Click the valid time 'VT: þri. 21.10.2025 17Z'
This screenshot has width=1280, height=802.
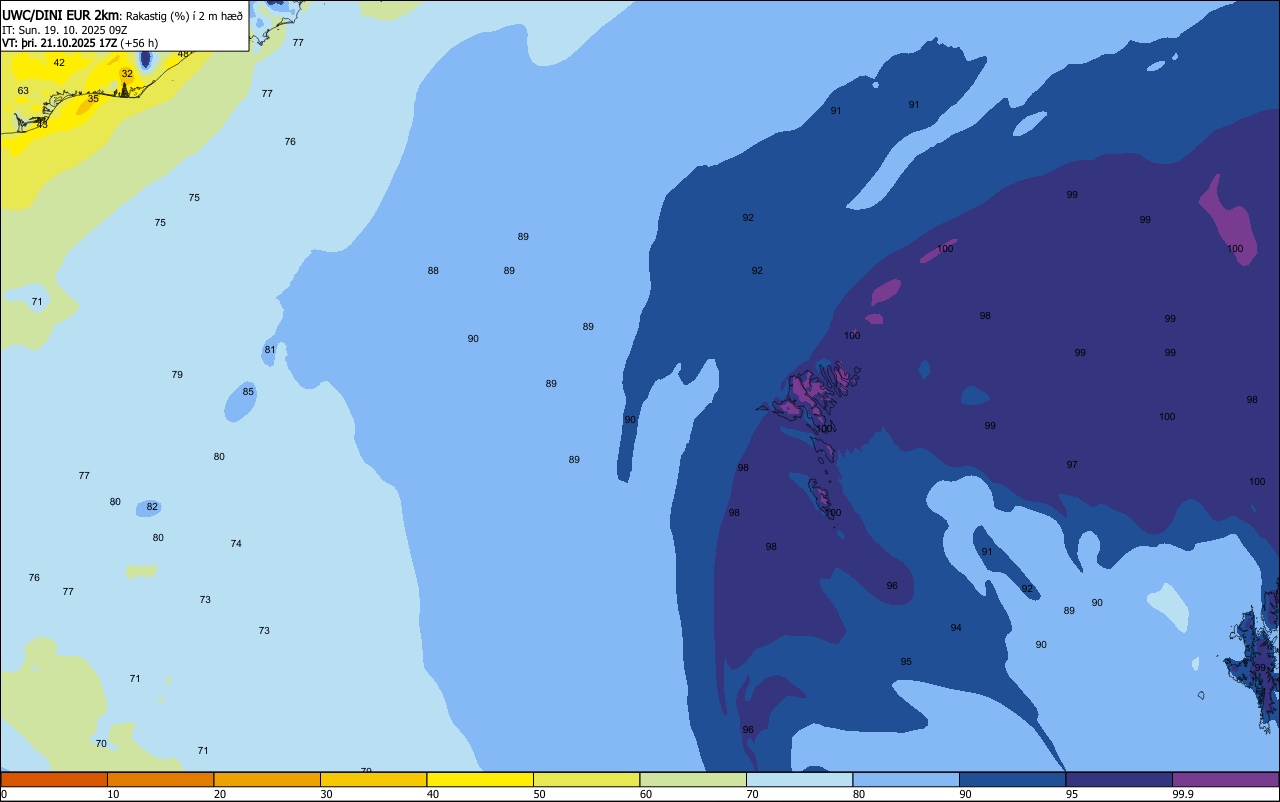pos(60,43)
